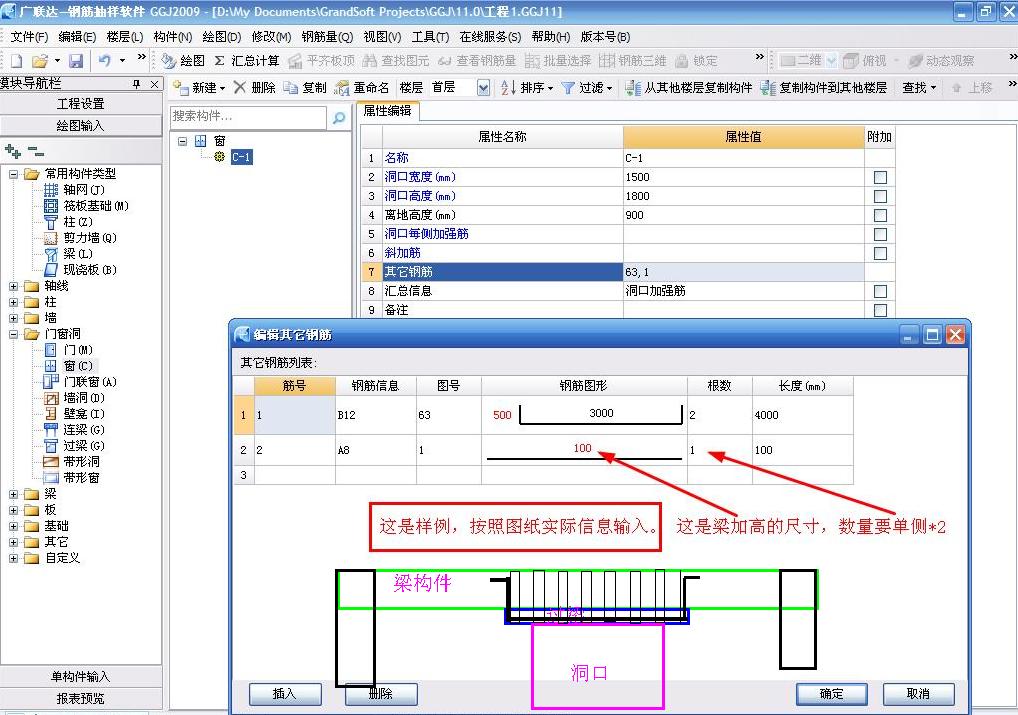The height and width of the screenshot is (715, 1018).
Task: Run 汇总计算 summary calculation
Action: [247, 61]
